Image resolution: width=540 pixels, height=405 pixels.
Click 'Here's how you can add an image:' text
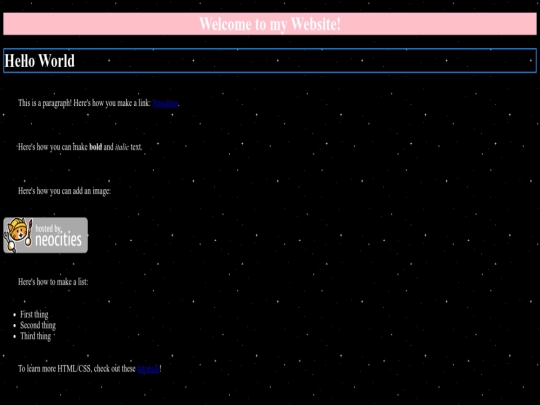[64, 191]
